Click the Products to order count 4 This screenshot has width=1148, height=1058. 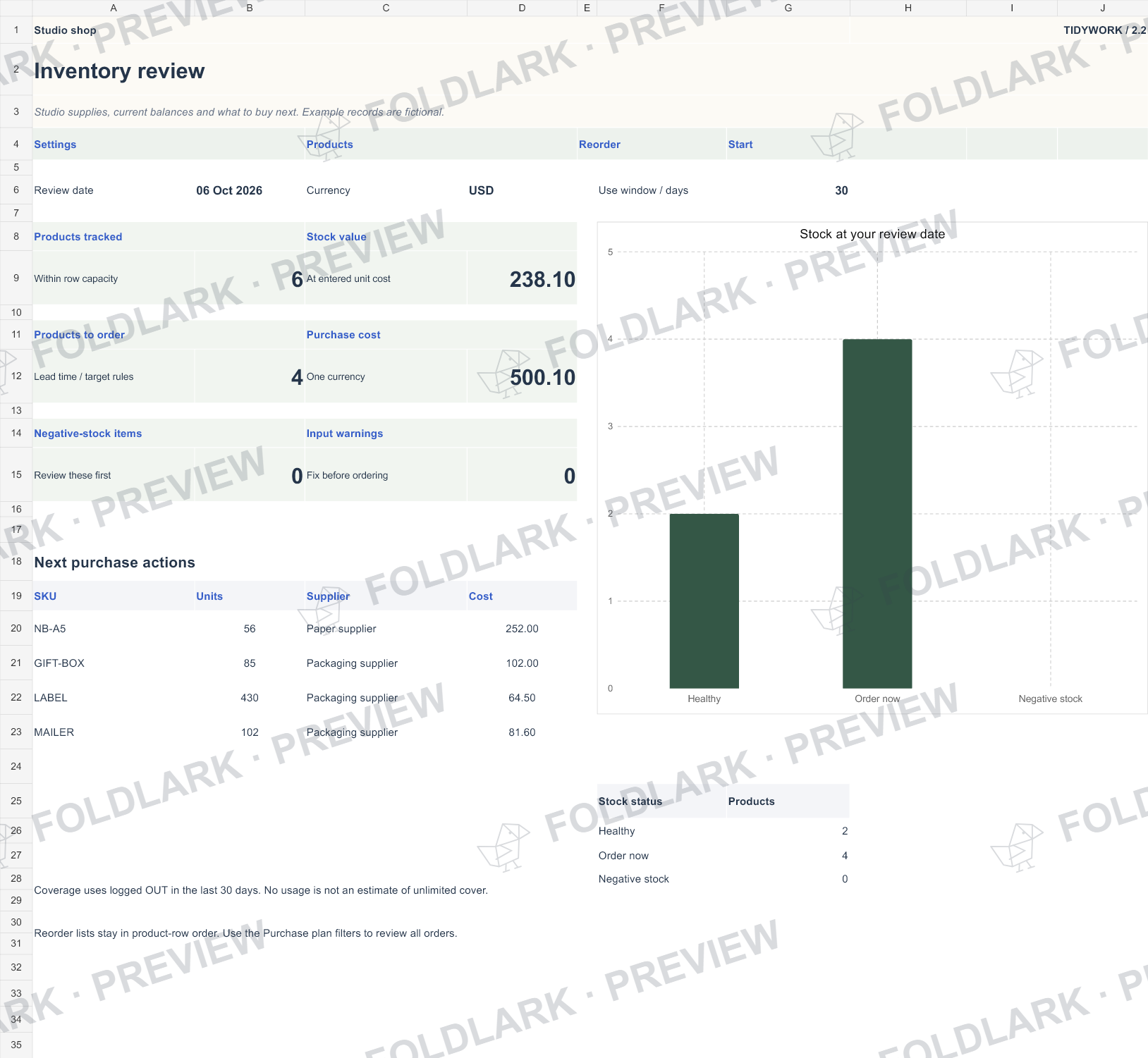click(x=297, y=377)
